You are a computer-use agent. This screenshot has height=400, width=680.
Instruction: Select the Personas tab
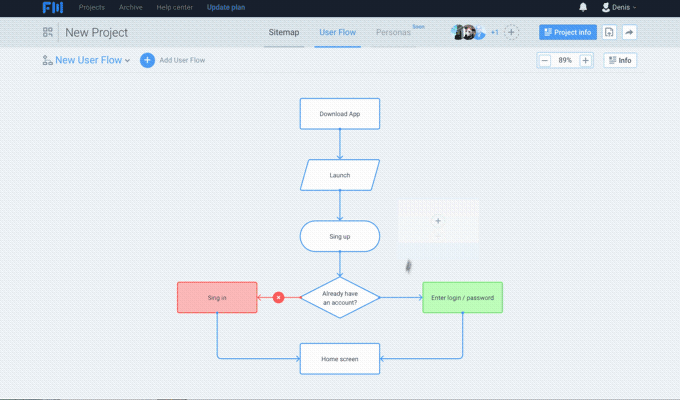click(393, 32)
